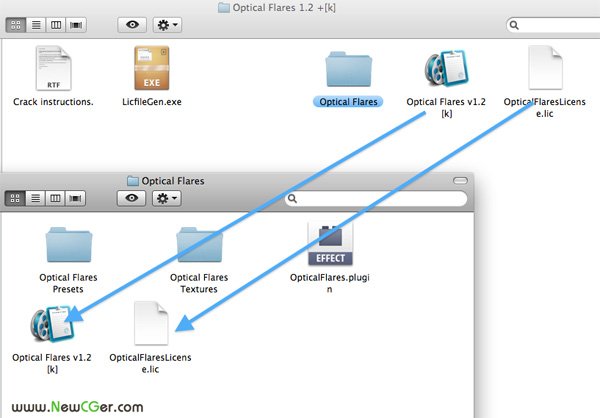Click the 'OpticalFlares.plugin' name label
600x418 pixels.
[x=329, y=283]
